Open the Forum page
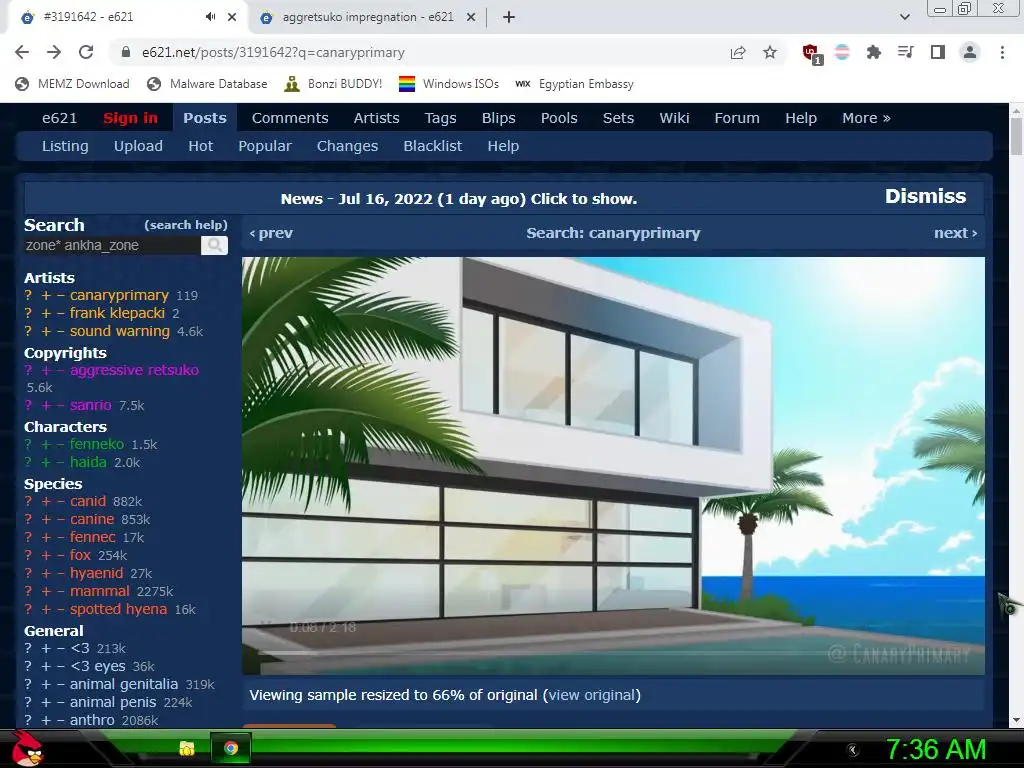The height and width of the screenshot is (768, 1024). point(737,118)
